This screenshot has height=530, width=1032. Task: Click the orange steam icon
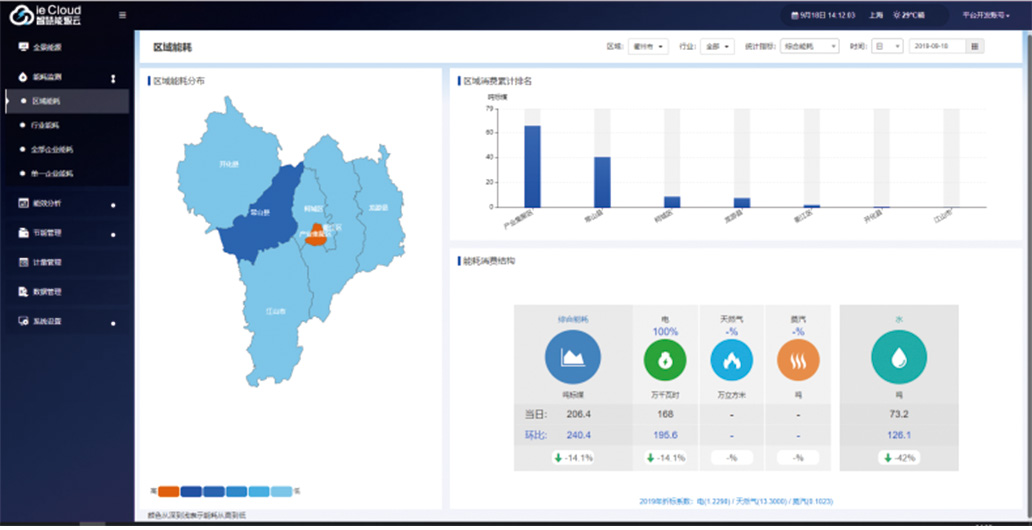tap(798, 361)
